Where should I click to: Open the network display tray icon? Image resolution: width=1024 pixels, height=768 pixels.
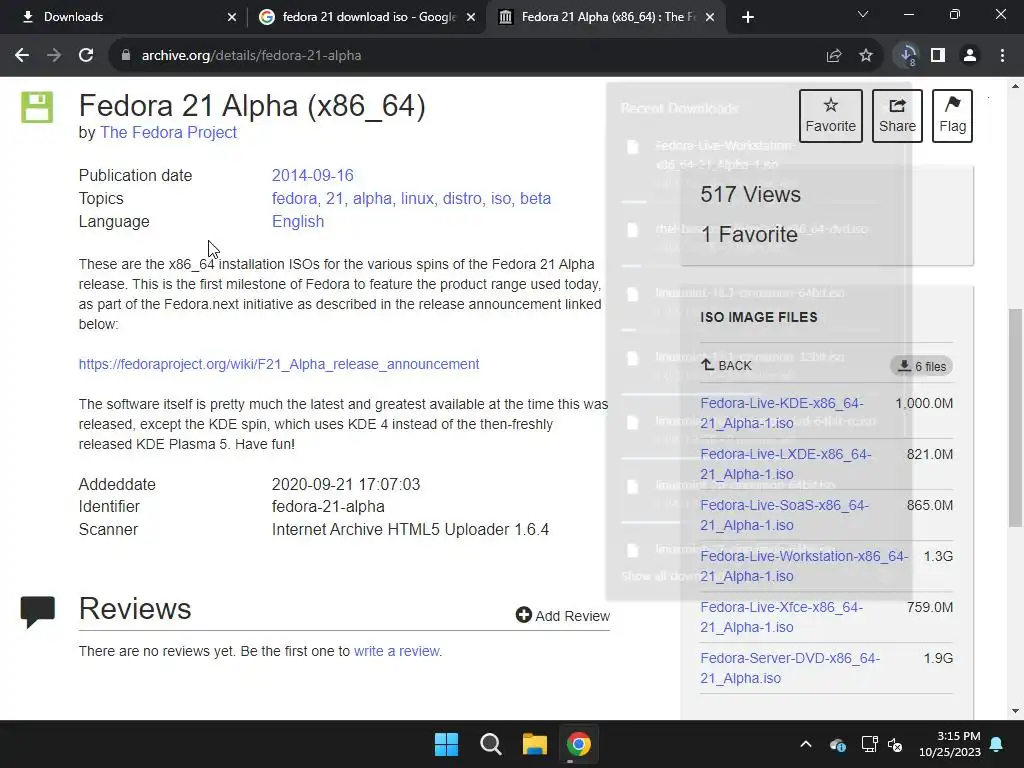click(x=869, y=744)
